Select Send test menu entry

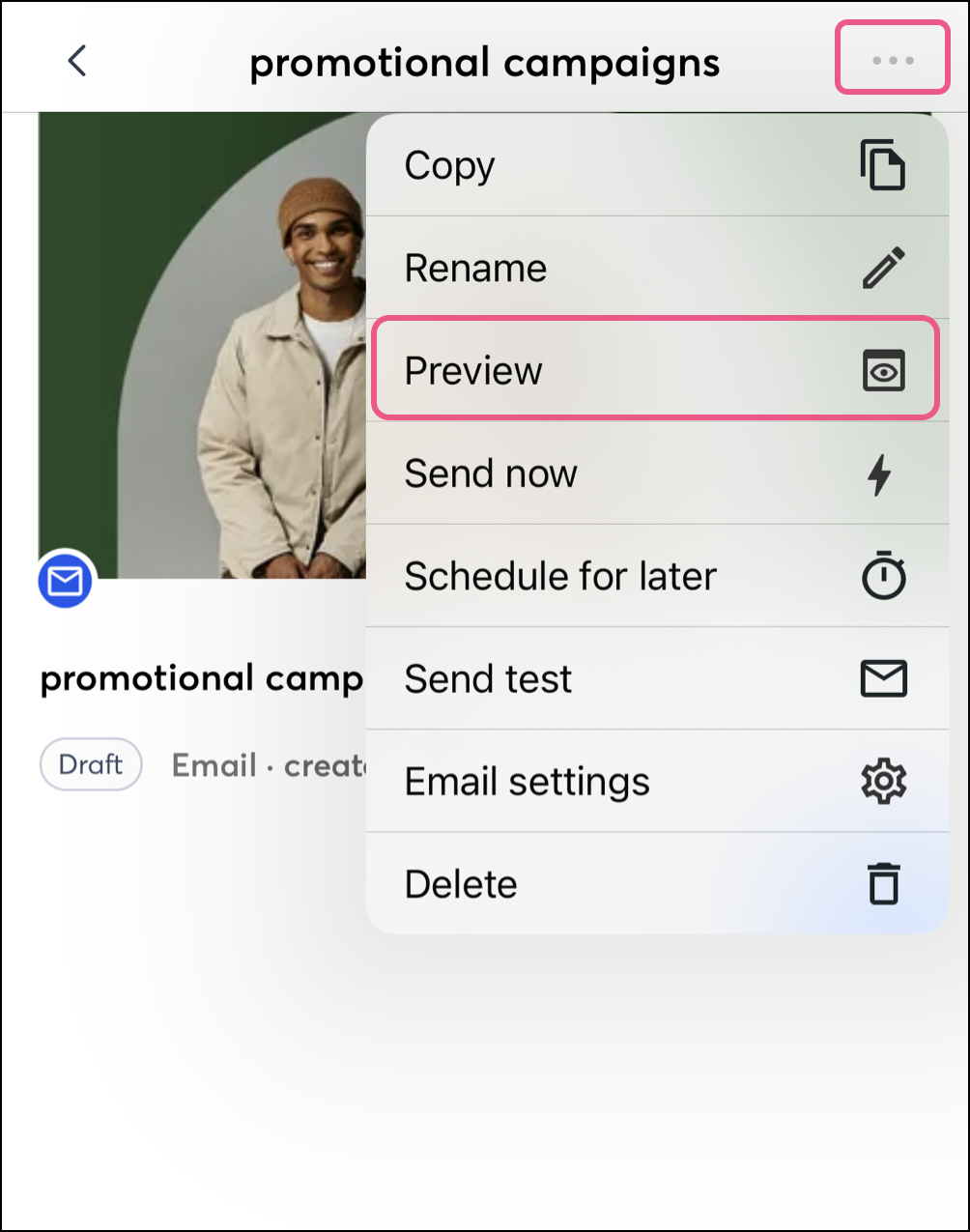pyautogui.click(x=488, y=679)
